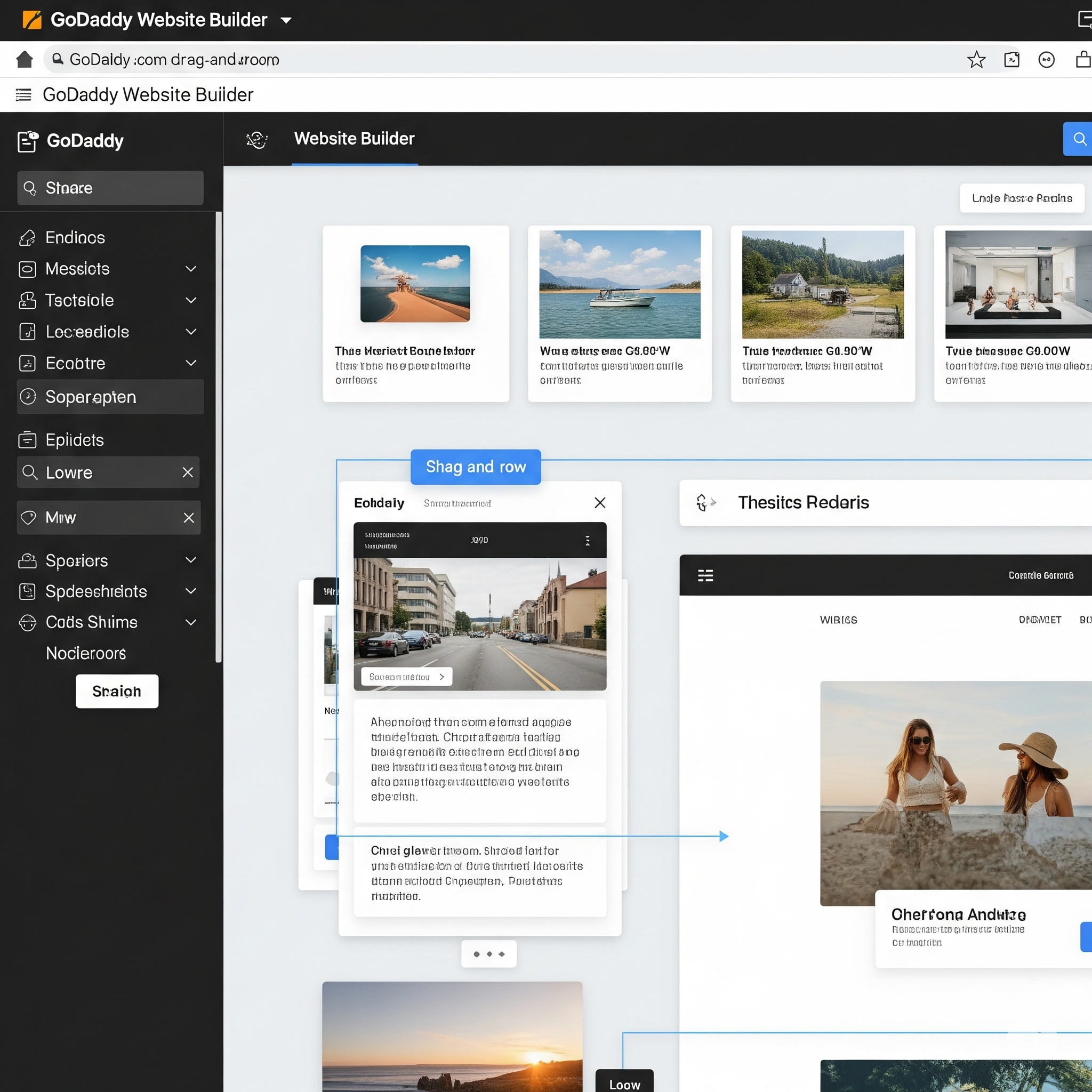Click the three-dots pager below Eohdaiy panel
1092x1092 pixels.
(x=489, y=954)
